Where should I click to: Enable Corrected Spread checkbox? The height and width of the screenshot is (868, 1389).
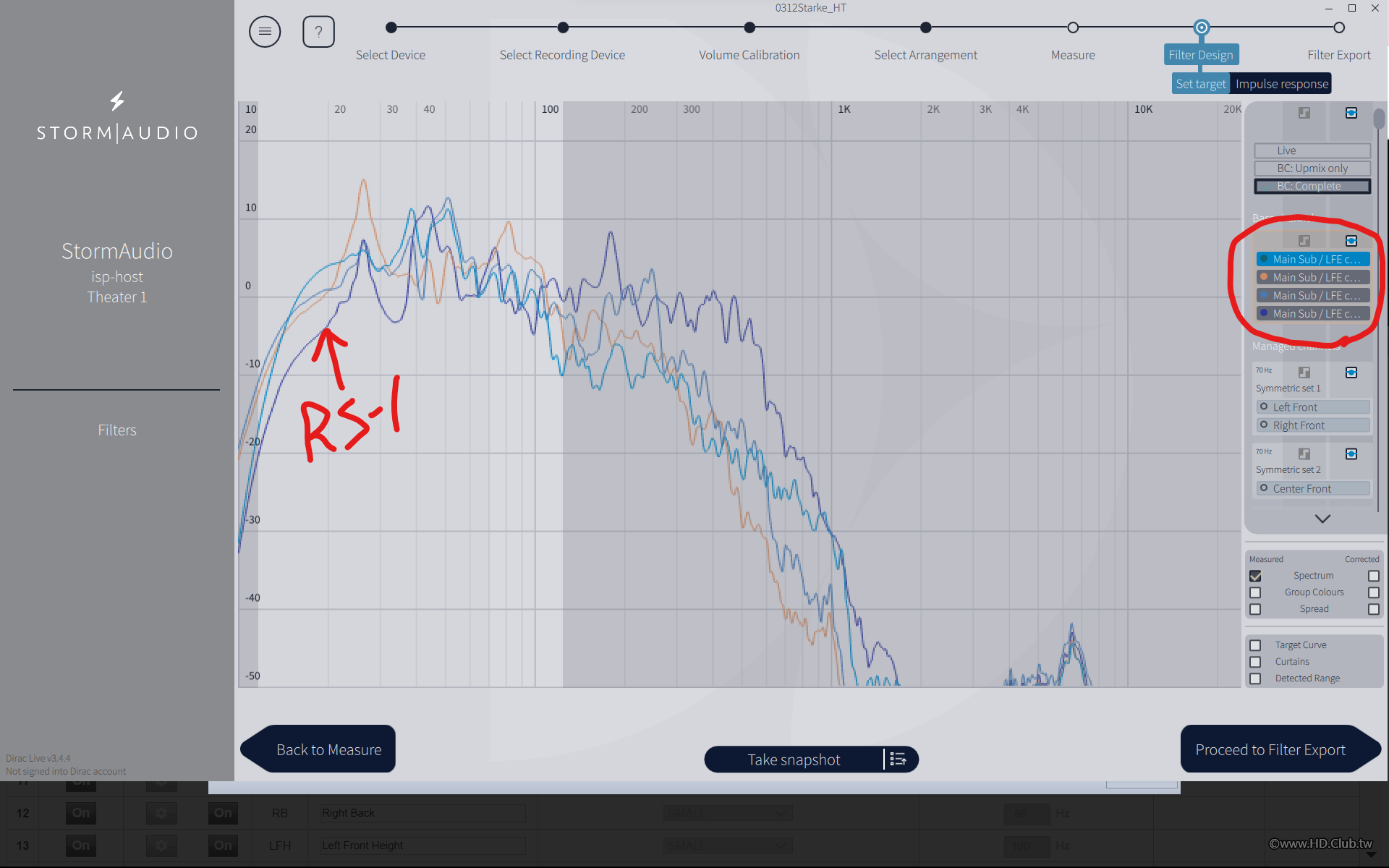click(1373, 609)
